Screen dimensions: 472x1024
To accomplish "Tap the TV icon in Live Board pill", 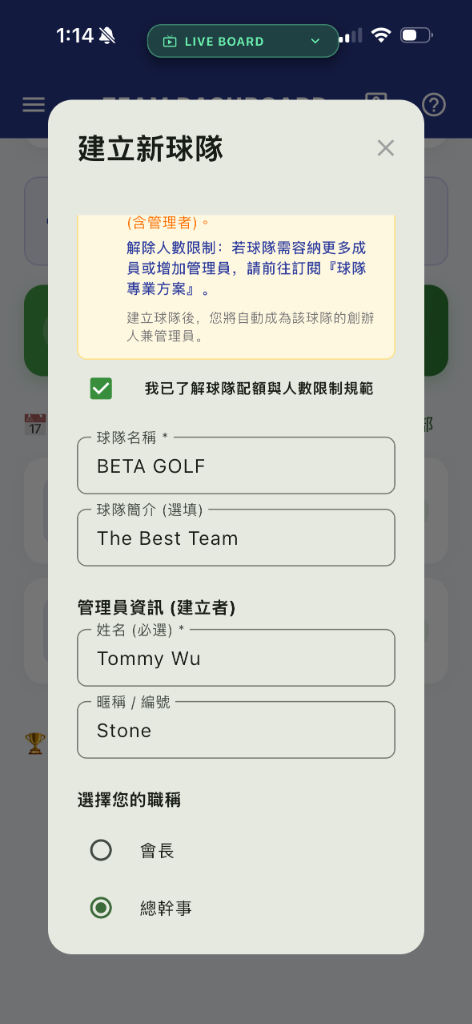I will pos(169,42).
